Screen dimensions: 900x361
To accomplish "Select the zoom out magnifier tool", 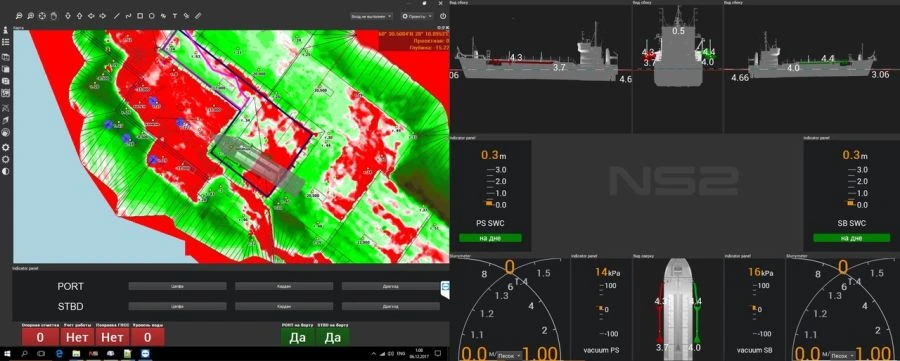I will [x=19, y=15].
